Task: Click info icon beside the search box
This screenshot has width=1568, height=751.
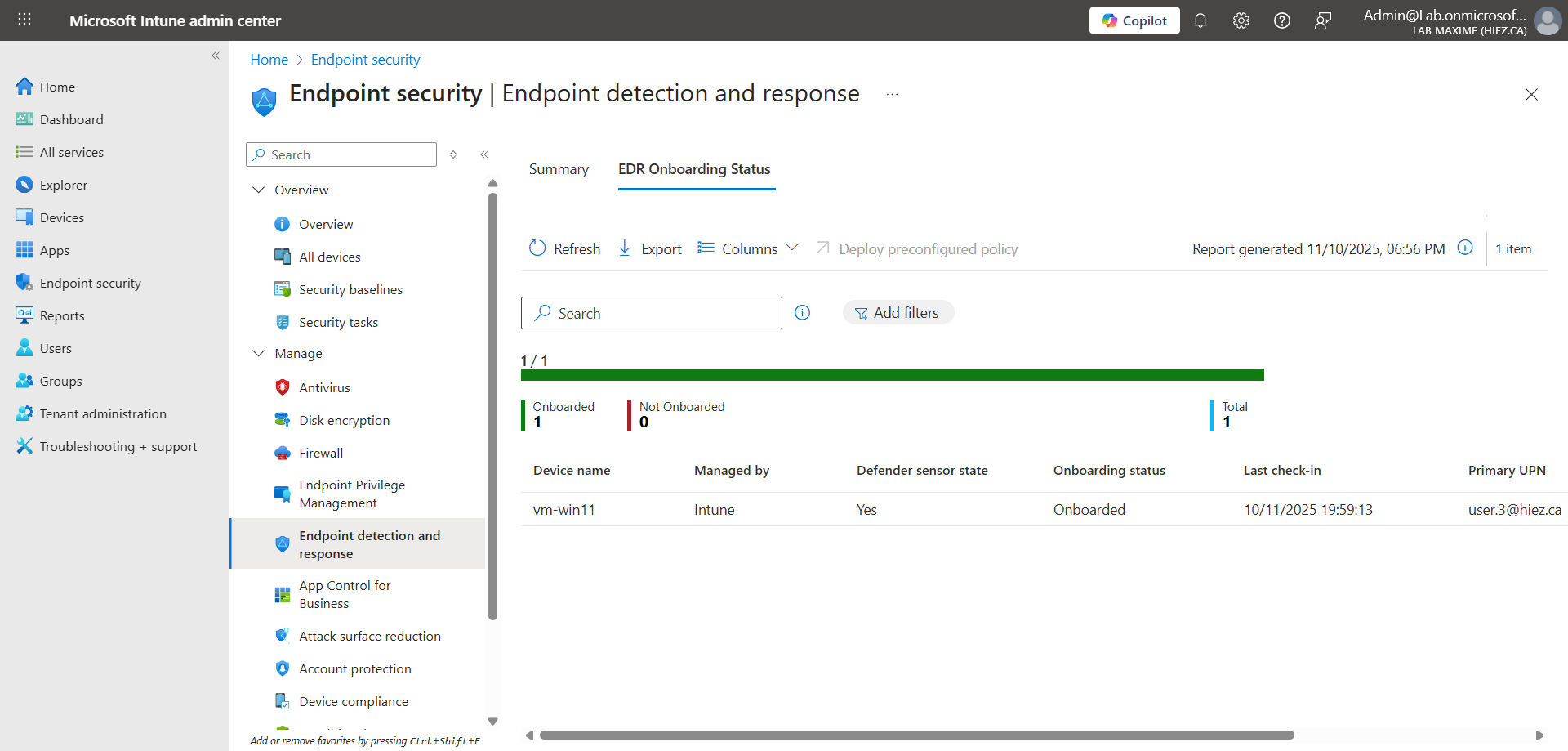Action: click(802, 313)
